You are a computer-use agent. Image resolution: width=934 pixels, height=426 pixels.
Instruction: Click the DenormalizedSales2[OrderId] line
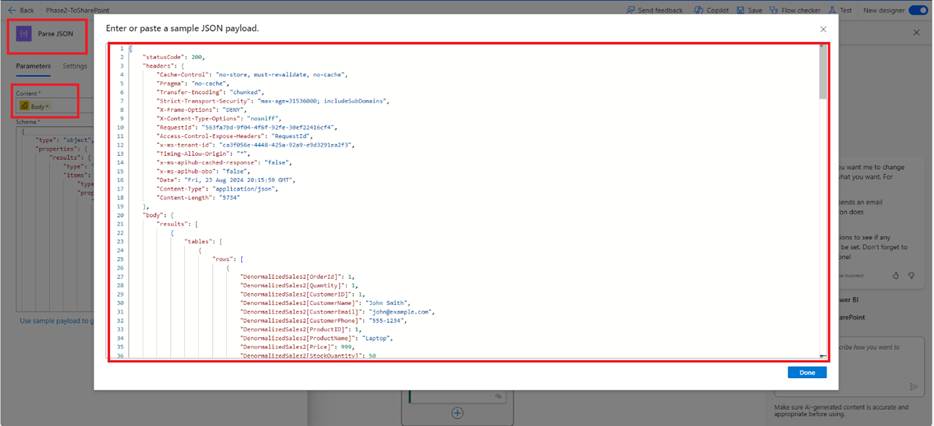tap(297, 277)
